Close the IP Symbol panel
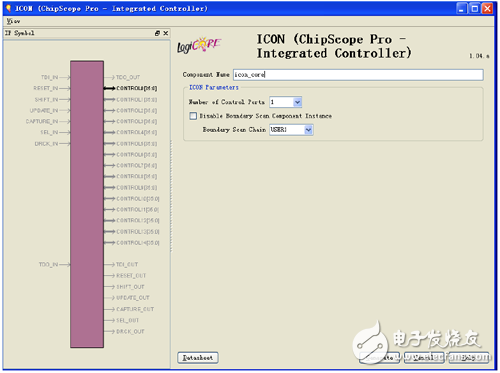The height and width of the screenshot is (373, 500). tap(166, 33)
